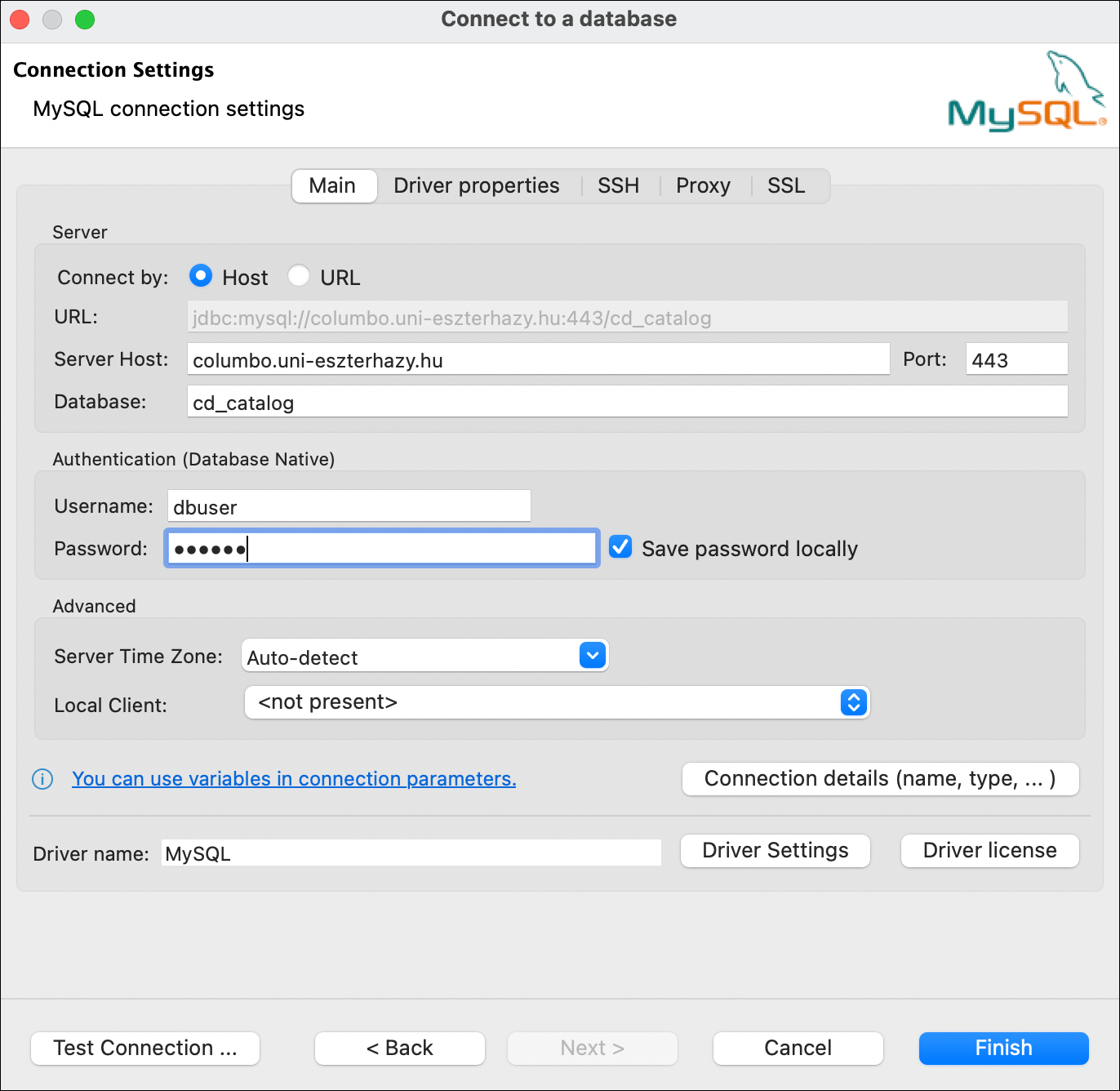Expand the Local Client combo box
Image resolution: width=1120 pixels, height=1091 pixels.
tap(853, 702)
